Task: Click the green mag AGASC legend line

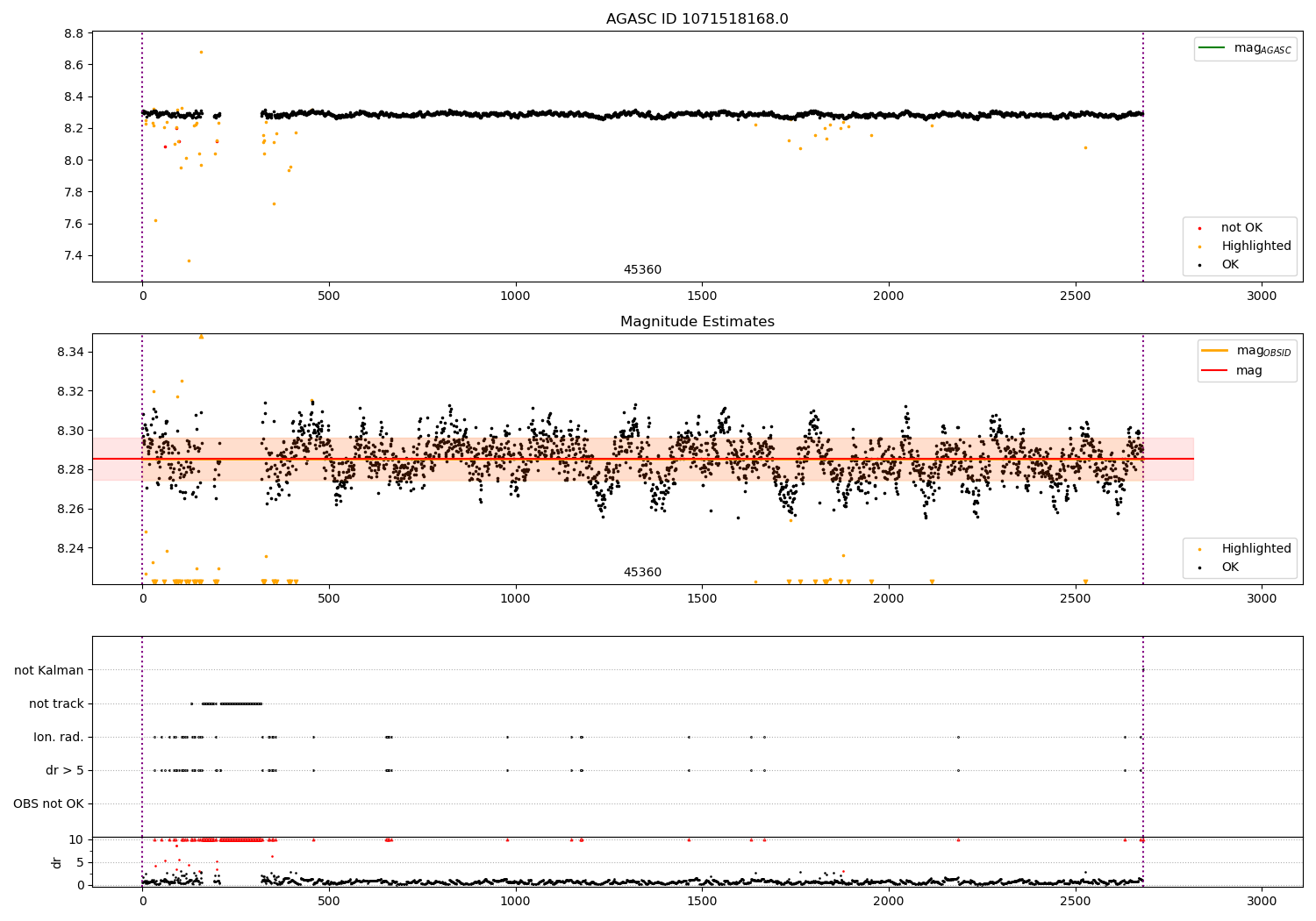Action: [1212, 47]
